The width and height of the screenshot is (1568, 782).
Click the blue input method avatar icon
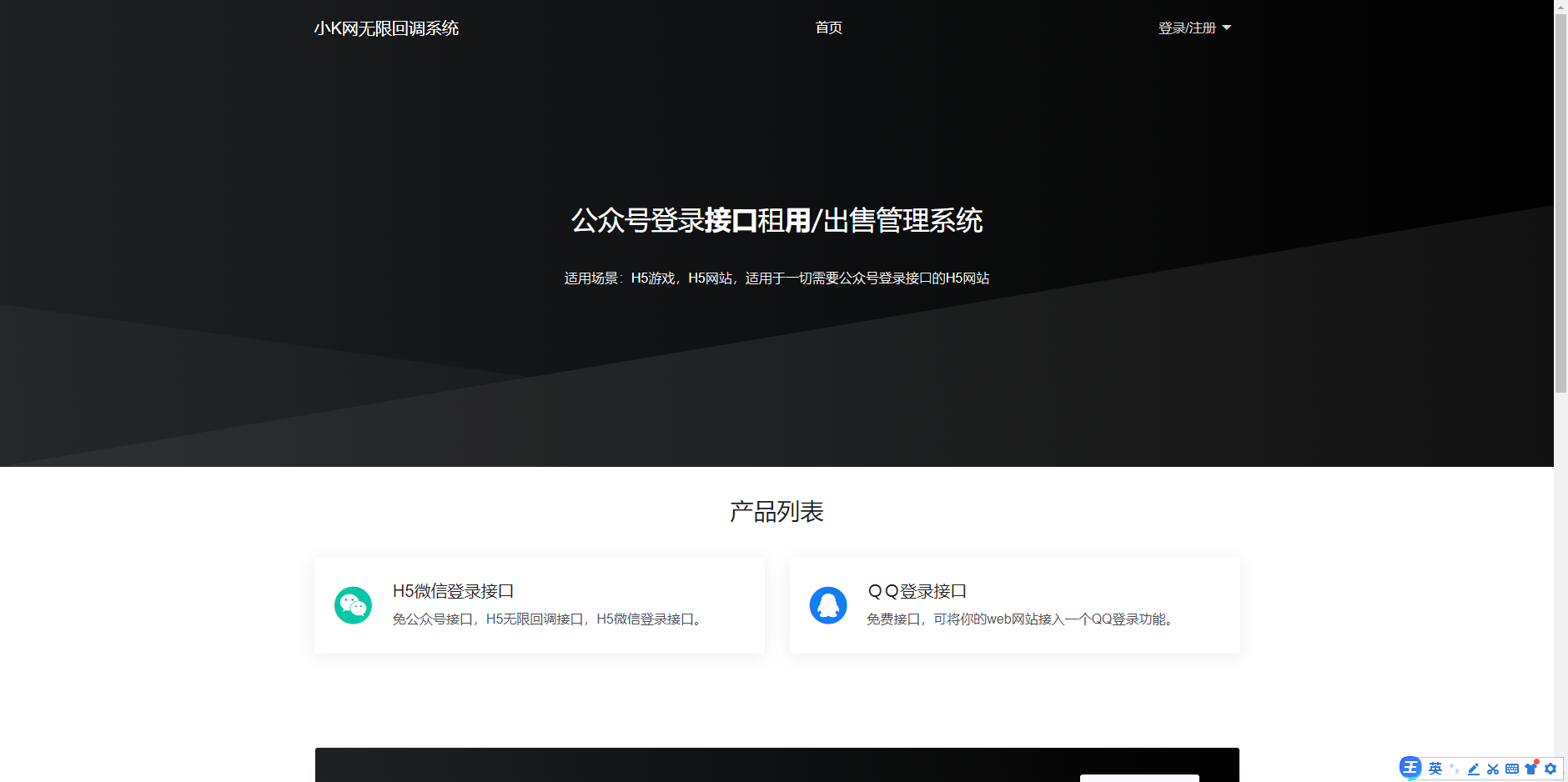pyautogui.click(x=1410, y=768)
